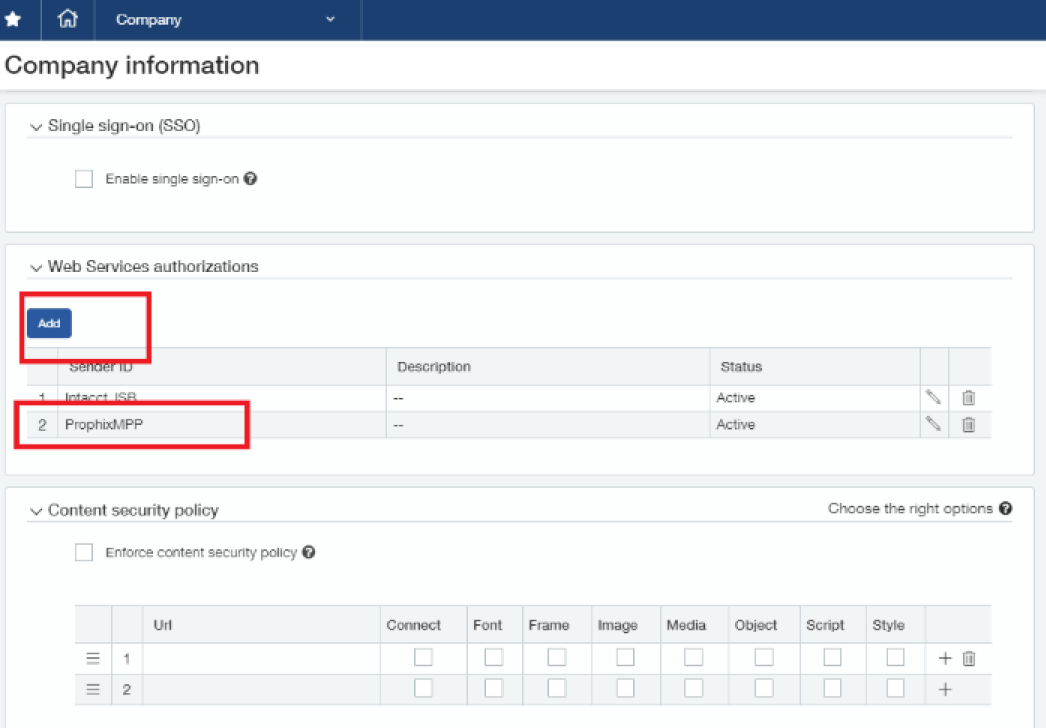Check Style for policy row 1

(895, 657)
